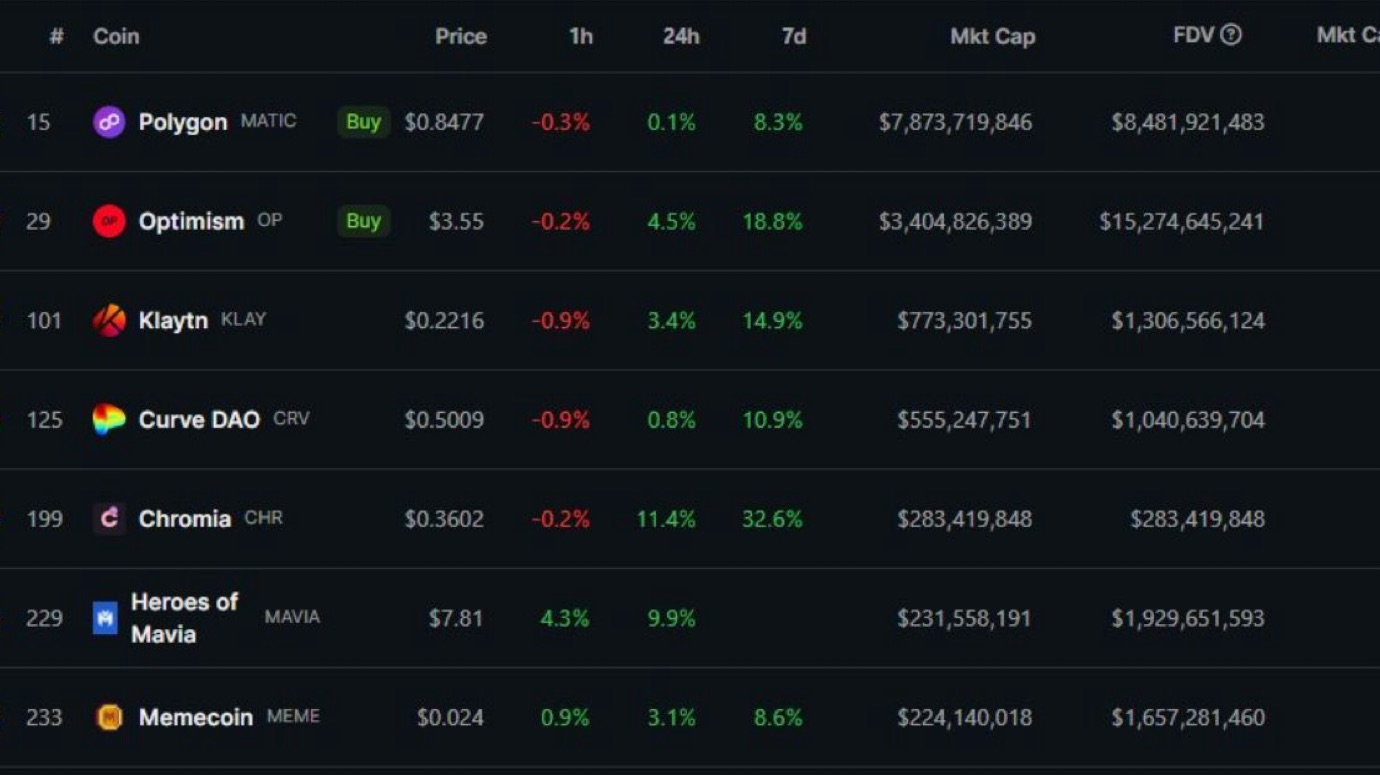This screenshot has height=775, width=1380.
Task: Open the Heroes of Mavia link
Action: pyautogui.click(x=184, y=618)
